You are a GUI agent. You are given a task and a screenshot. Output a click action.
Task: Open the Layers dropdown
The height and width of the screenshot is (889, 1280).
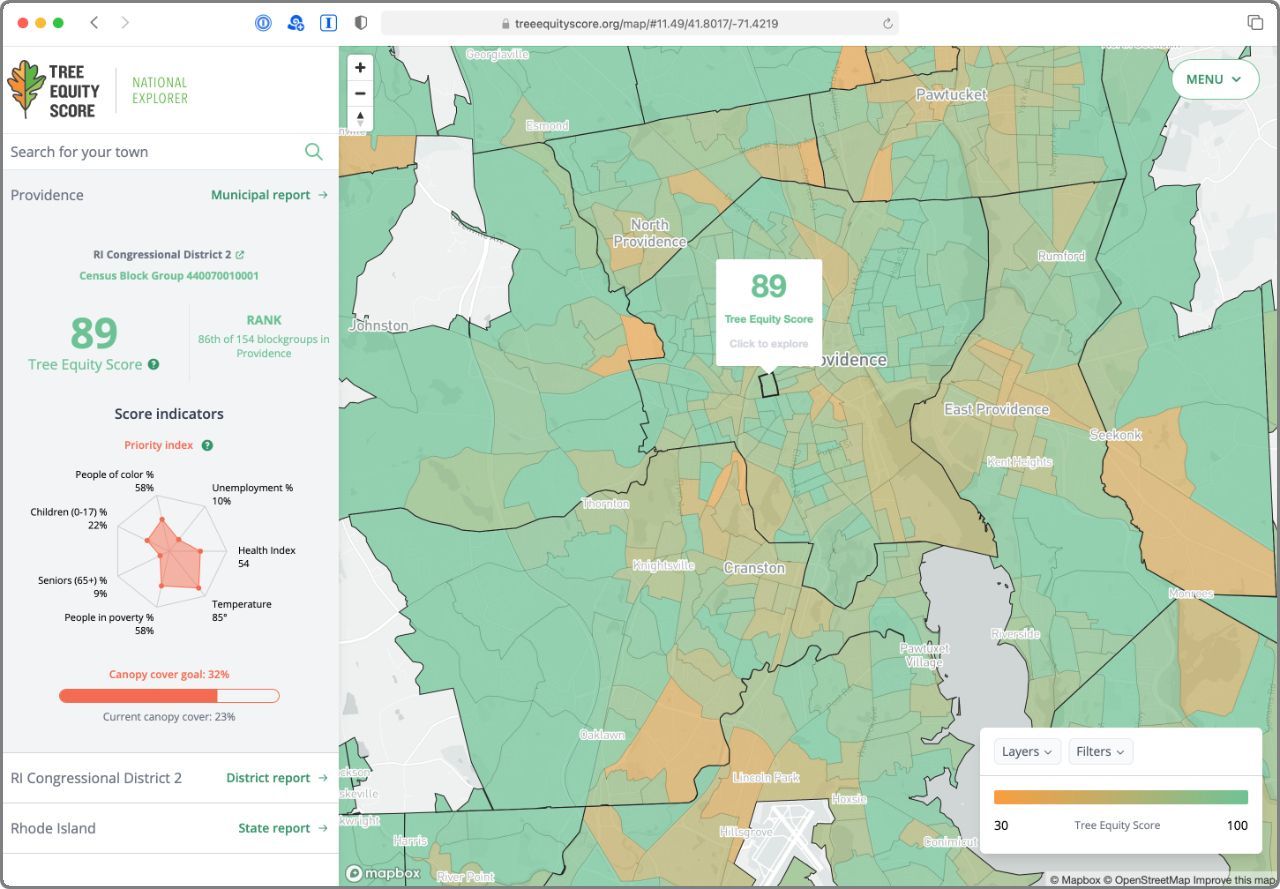[1026, 751]
